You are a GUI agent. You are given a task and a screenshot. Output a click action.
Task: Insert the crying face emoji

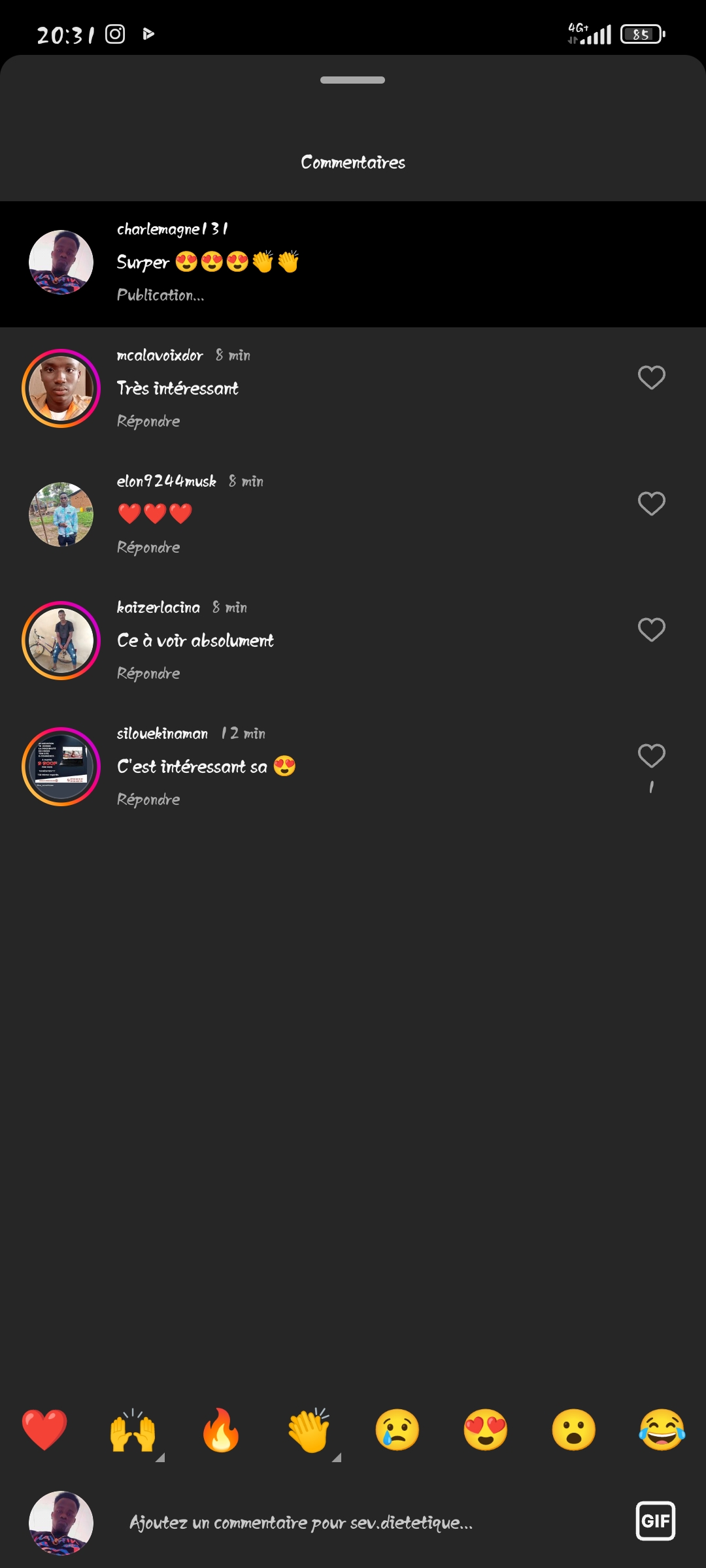click(397, 1429)
